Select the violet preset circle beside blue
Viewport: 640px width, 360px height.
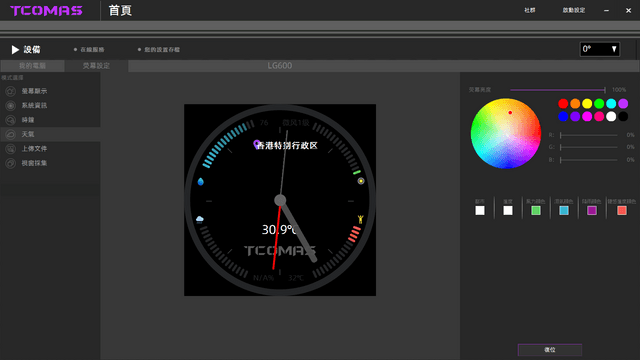point(575,116)
